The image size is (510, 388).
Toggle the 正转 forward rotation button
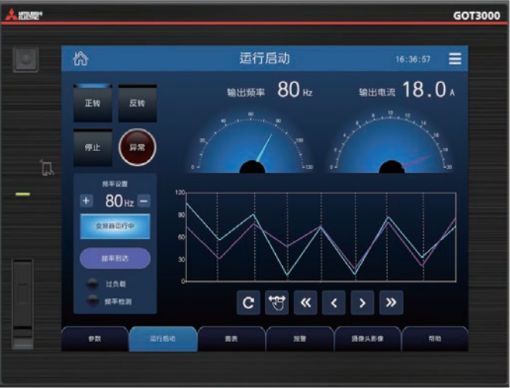pos(93,103)
